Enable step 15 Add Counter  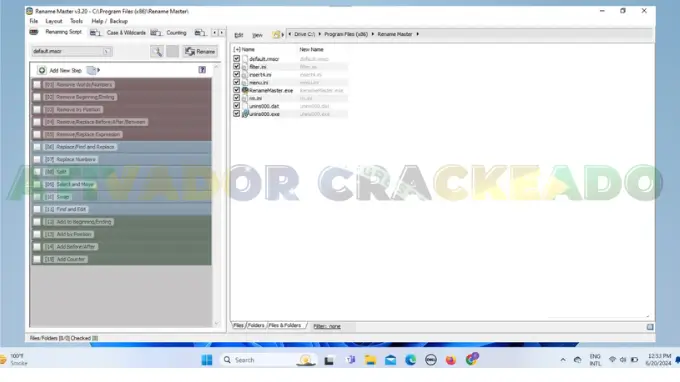[x=37, y=259]
